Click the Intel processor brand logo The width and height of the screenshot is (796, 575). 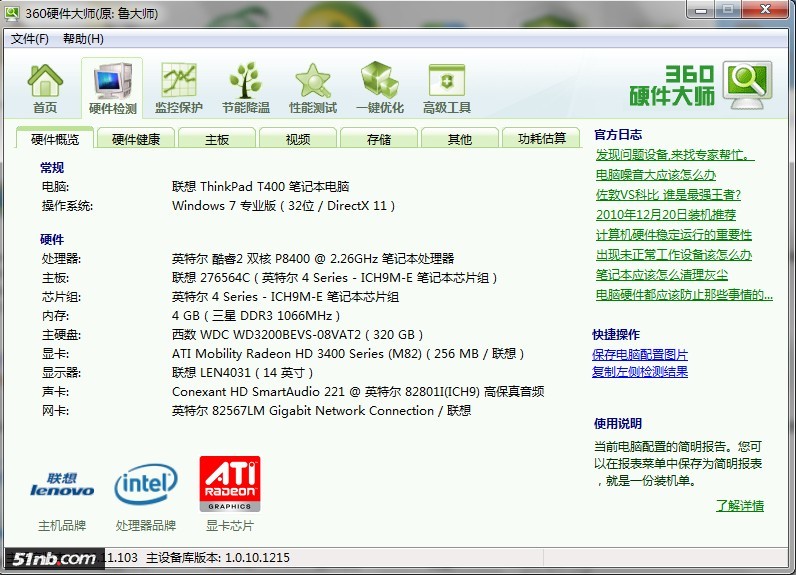pyautogui.click(x=146, y=485)
